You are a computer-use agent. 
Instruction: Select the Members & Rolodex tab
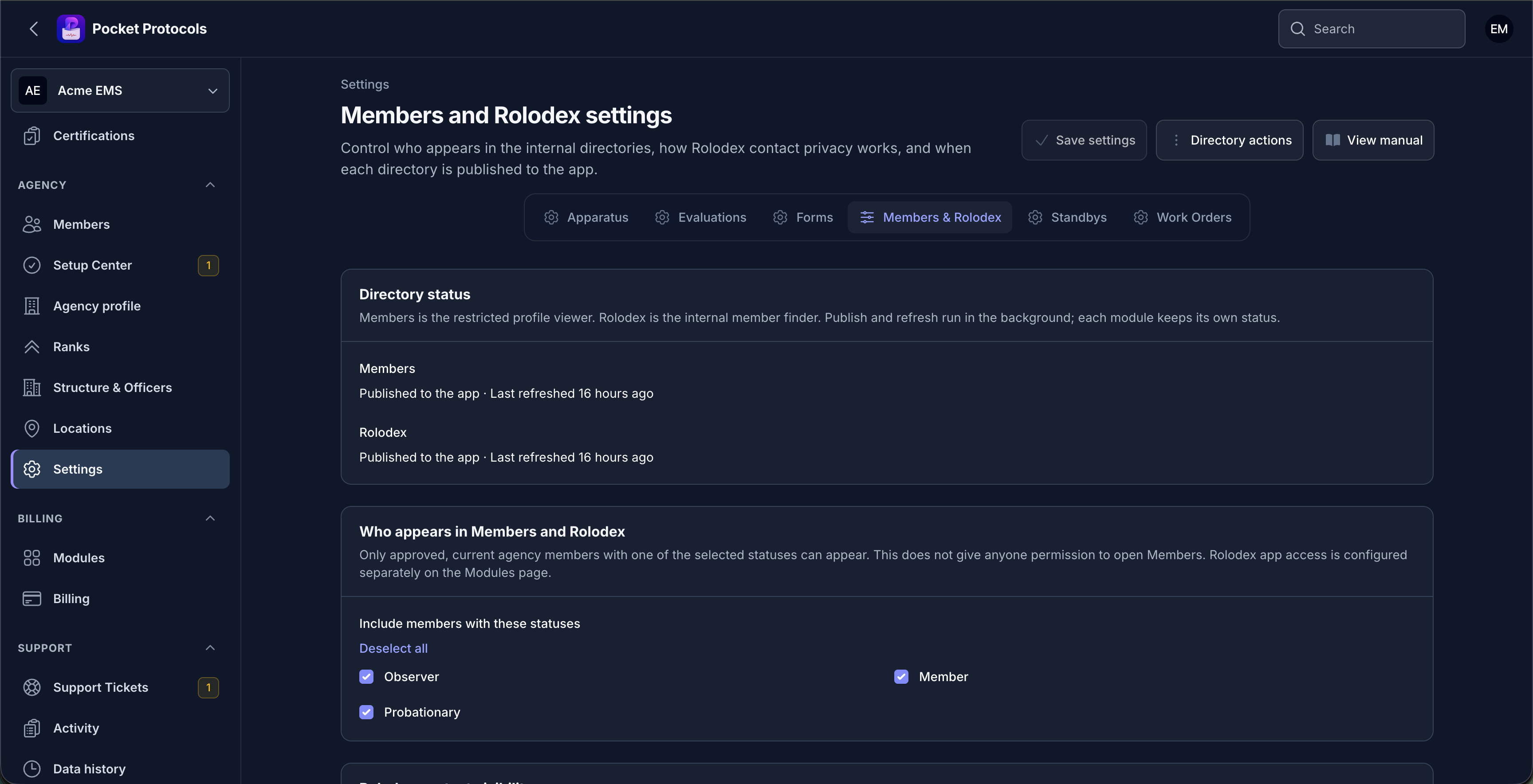[x=930, y=217]
